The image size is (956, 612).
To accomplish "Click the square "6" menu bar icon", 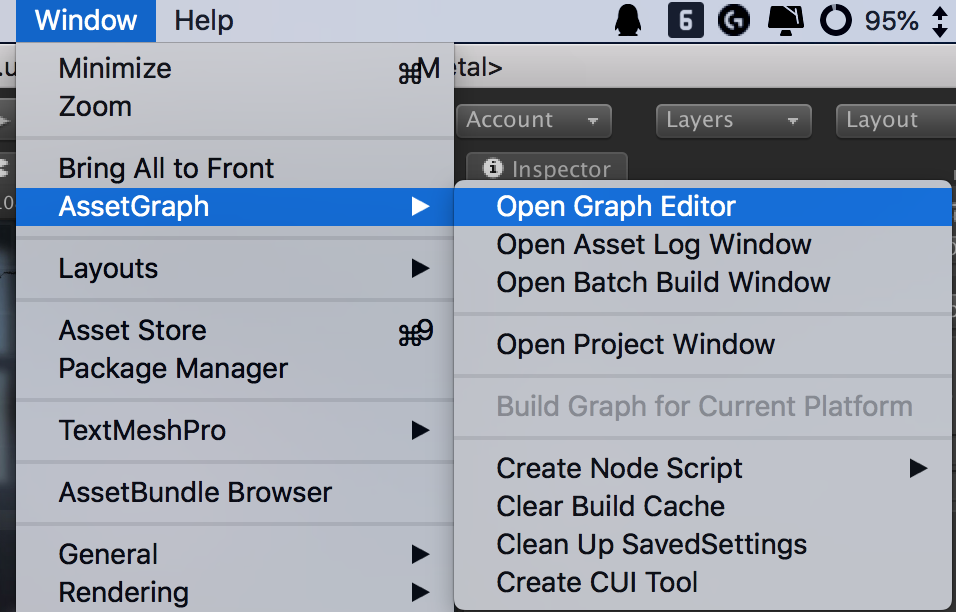I will click(685, 20).
